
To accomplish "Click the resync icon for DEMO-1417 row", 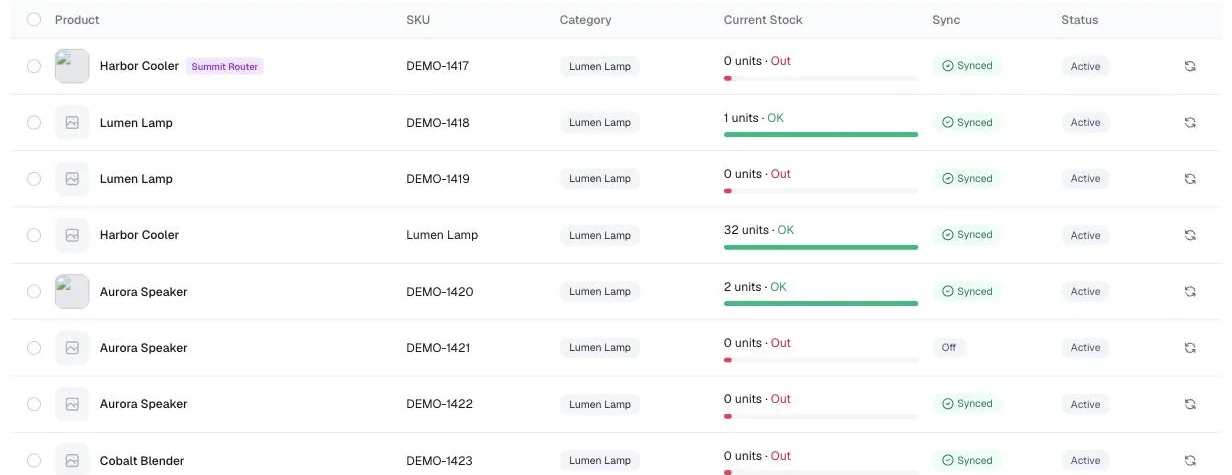I will coord(1190,66).
